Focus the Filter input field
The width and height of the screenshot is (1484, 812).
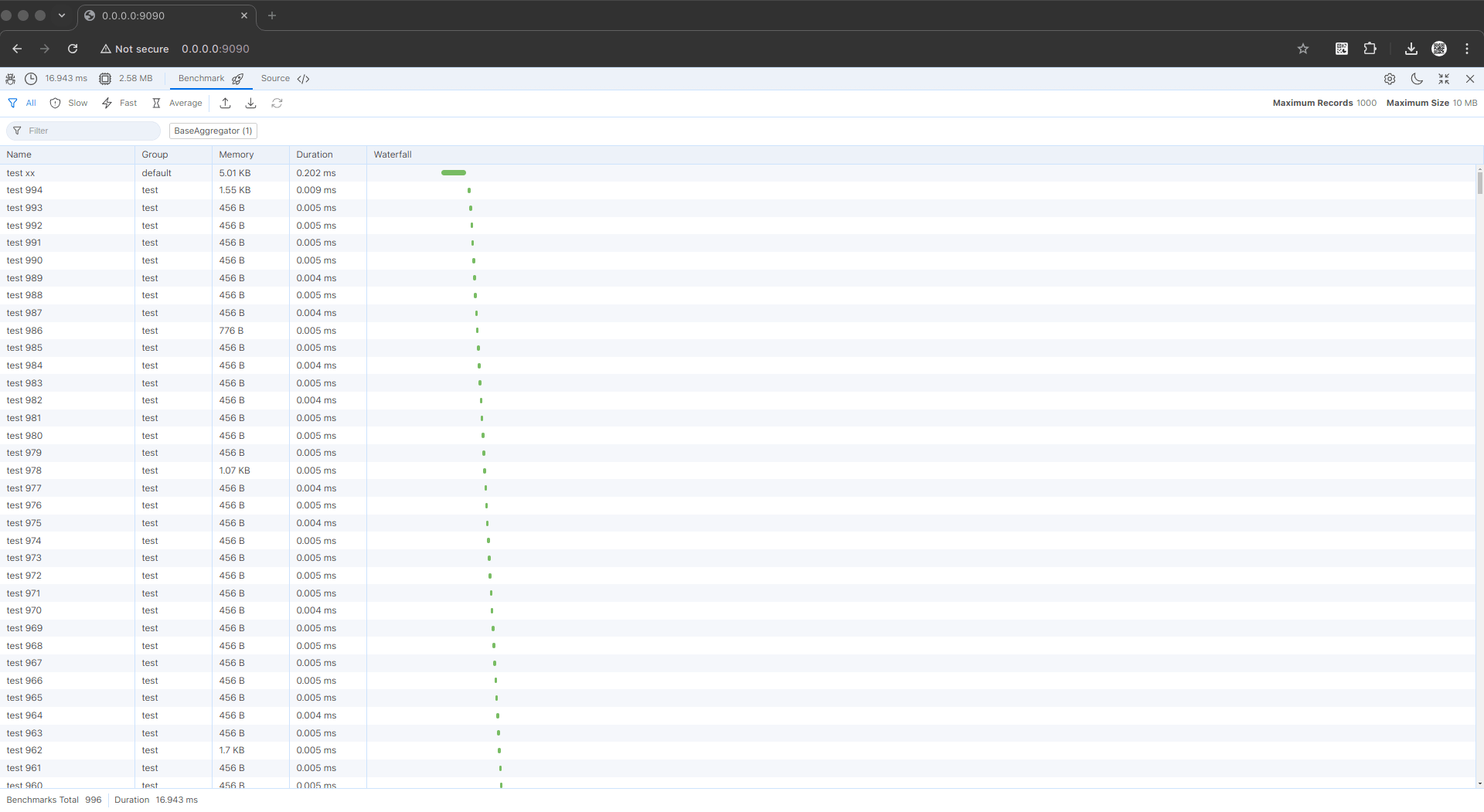[x=83, y=131]
